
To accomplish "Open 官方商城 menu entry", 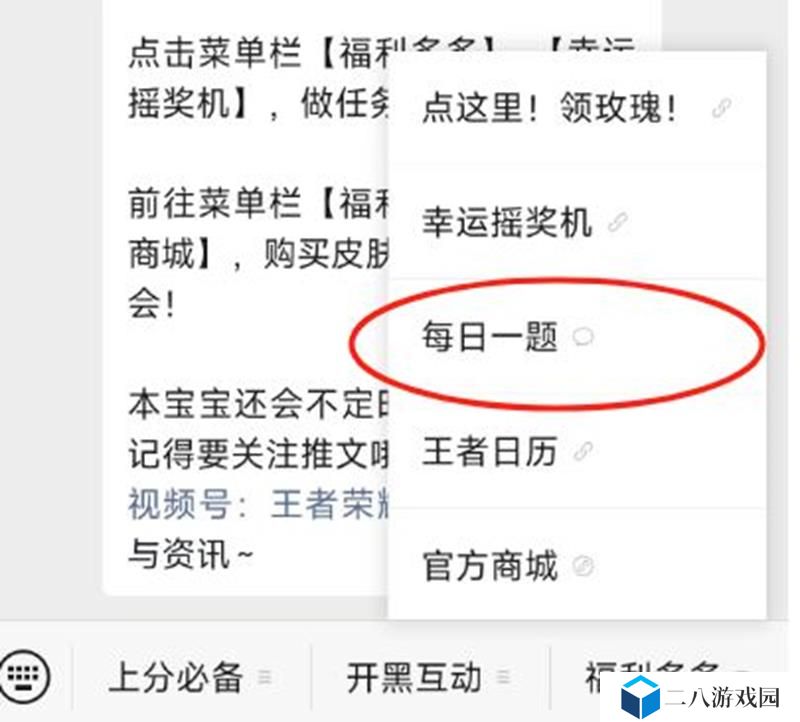I will pyautogui.click(x=577, y=566).
